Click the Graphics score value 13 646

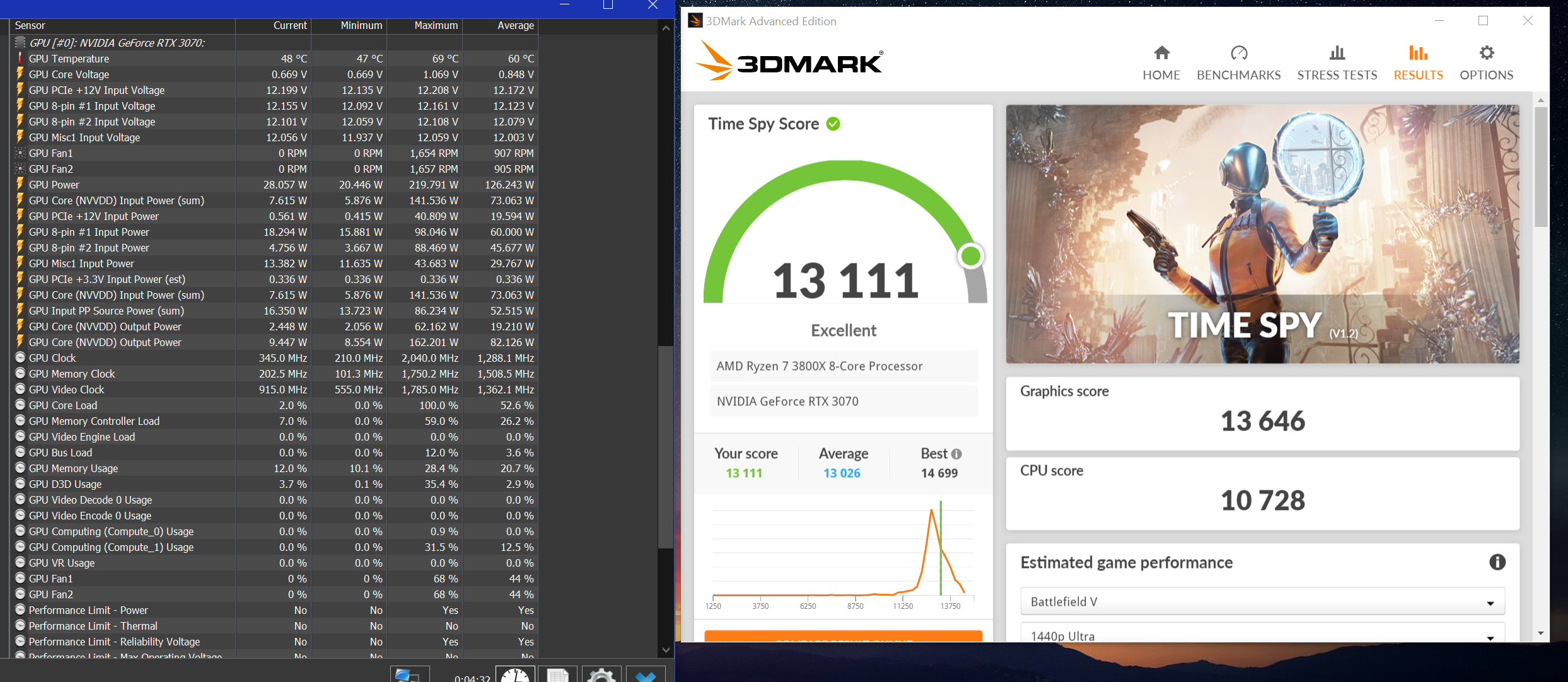(1263, 421)
